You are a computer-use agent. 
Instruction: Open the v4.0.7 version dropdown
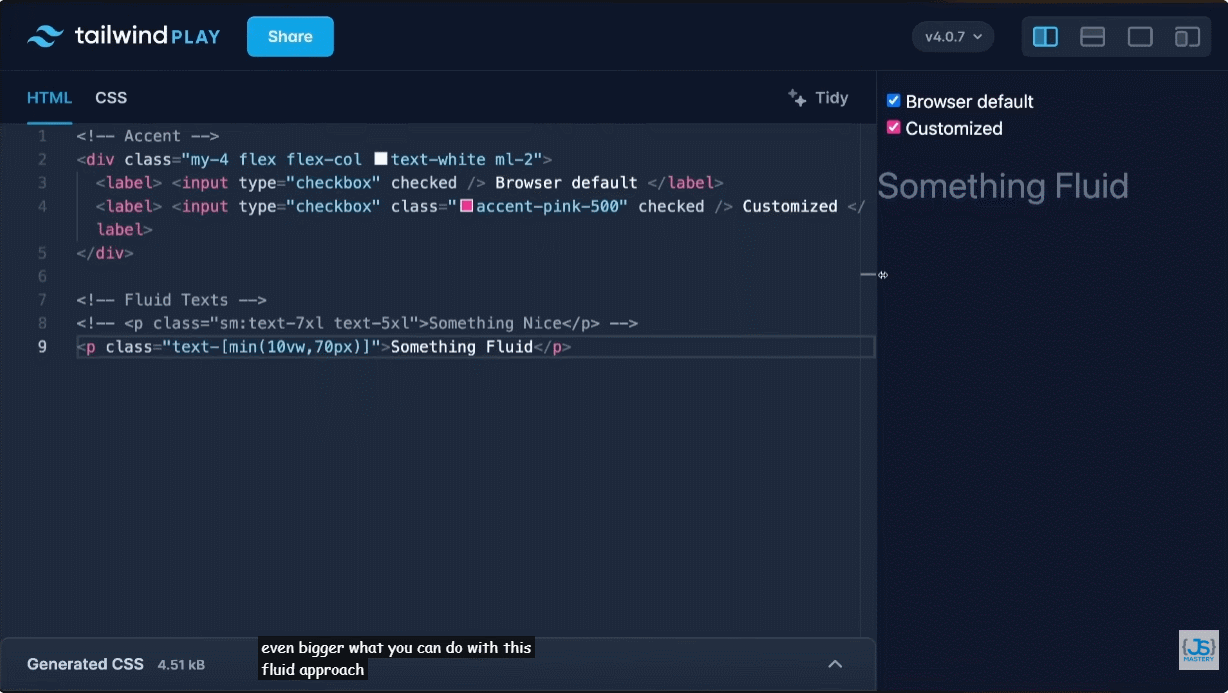click(x=952, y=37)
